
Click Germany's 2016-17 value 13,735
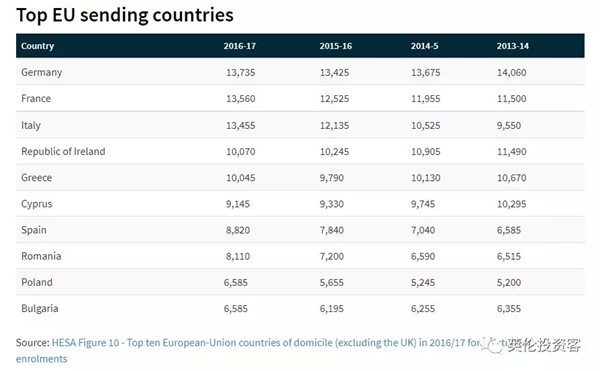(x=240, y=73)
